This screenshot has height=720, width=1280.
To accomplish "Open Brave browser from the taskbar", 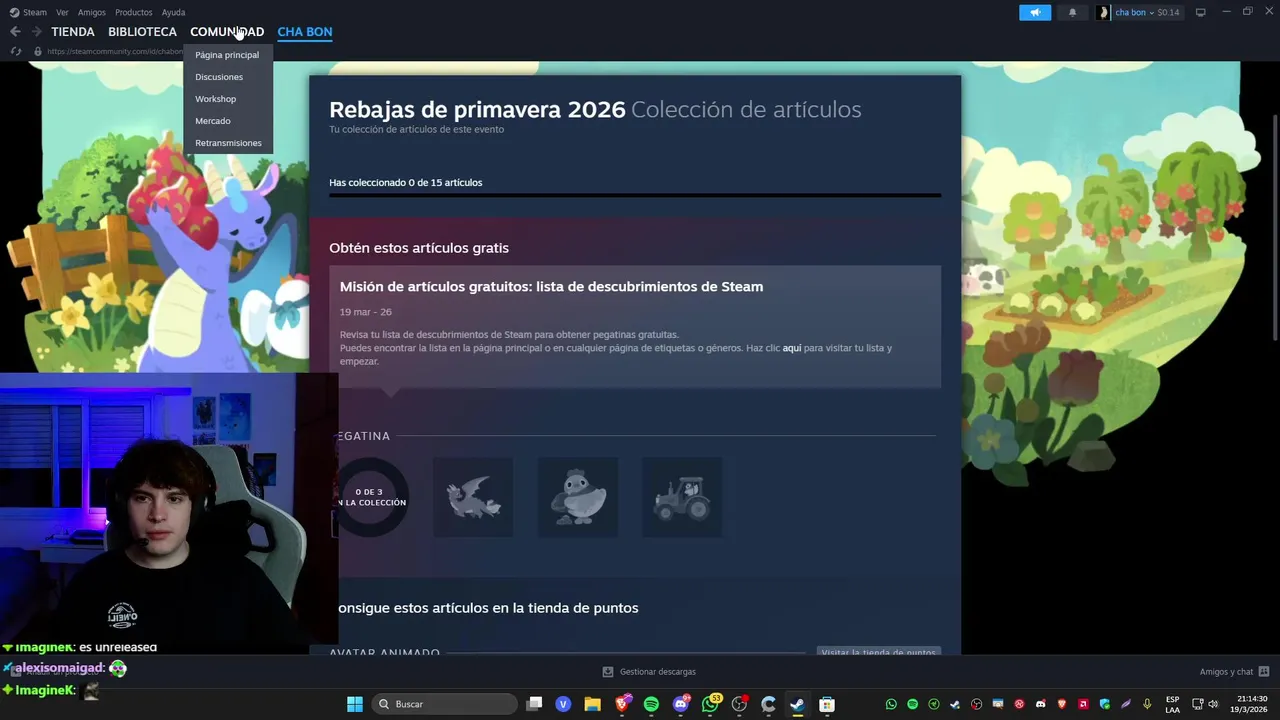I will 622,704.
